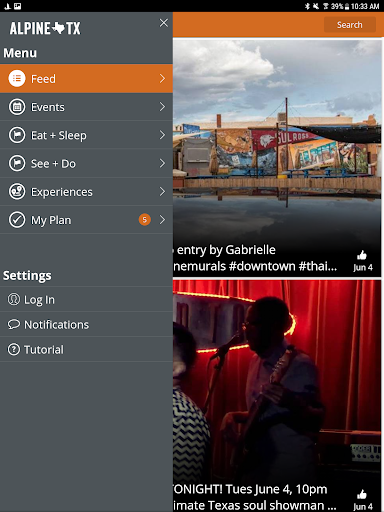Tap the battery status icon
Viewport: 384px width, 512px height.
[x=347, y=6]
